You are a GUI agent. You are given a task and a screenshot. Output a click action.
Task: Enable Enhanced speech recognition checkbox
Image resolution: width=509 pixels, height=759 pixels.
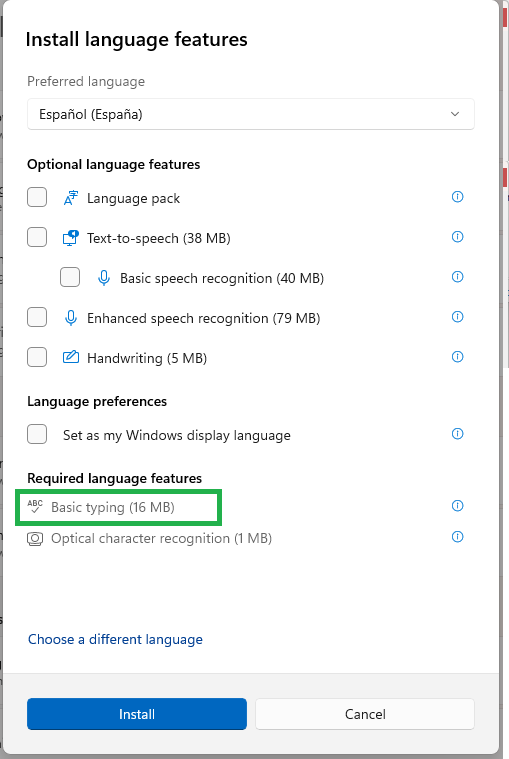(37, 318)
